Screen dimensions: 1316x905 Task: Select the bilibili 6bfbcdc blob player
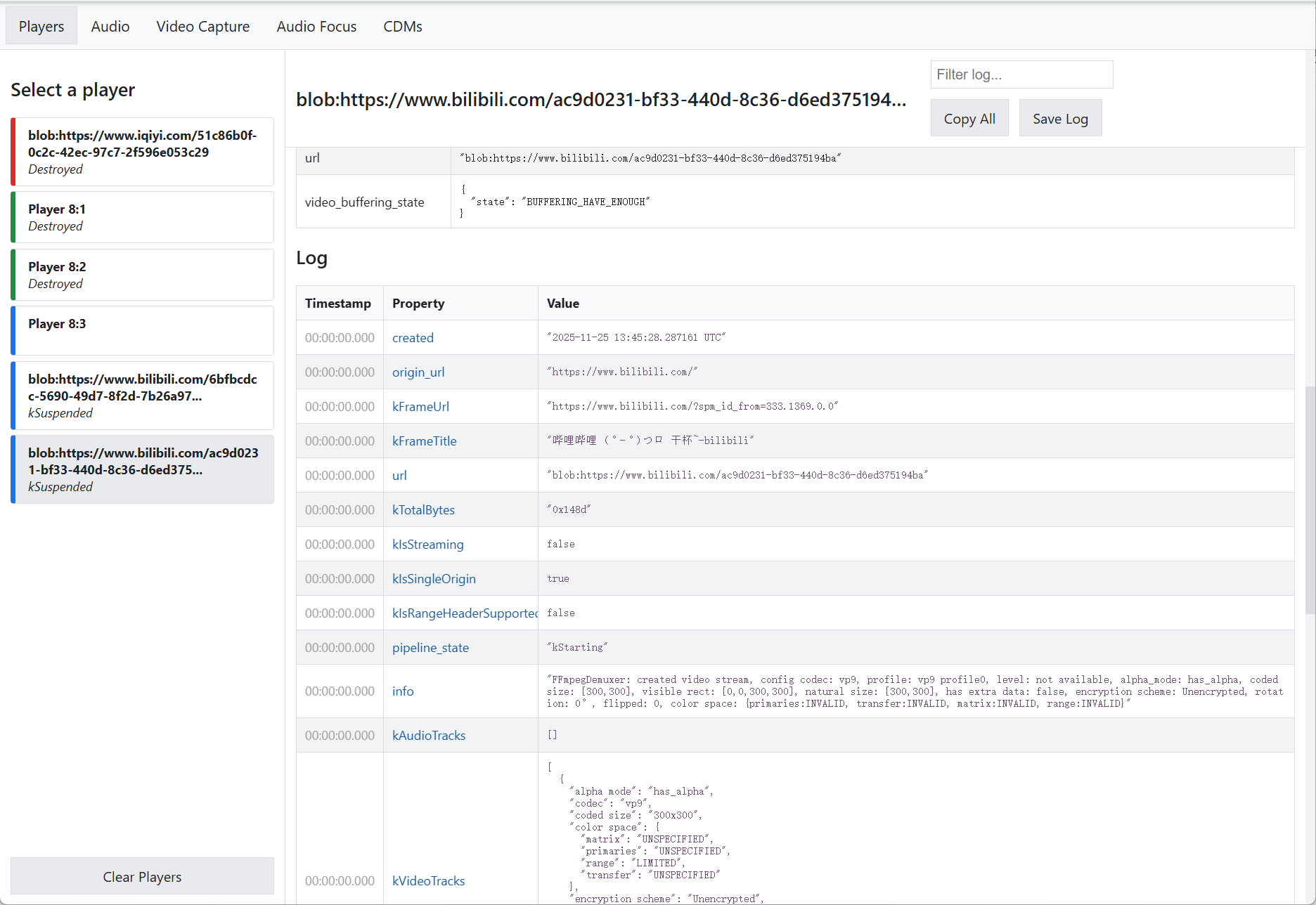143,395
